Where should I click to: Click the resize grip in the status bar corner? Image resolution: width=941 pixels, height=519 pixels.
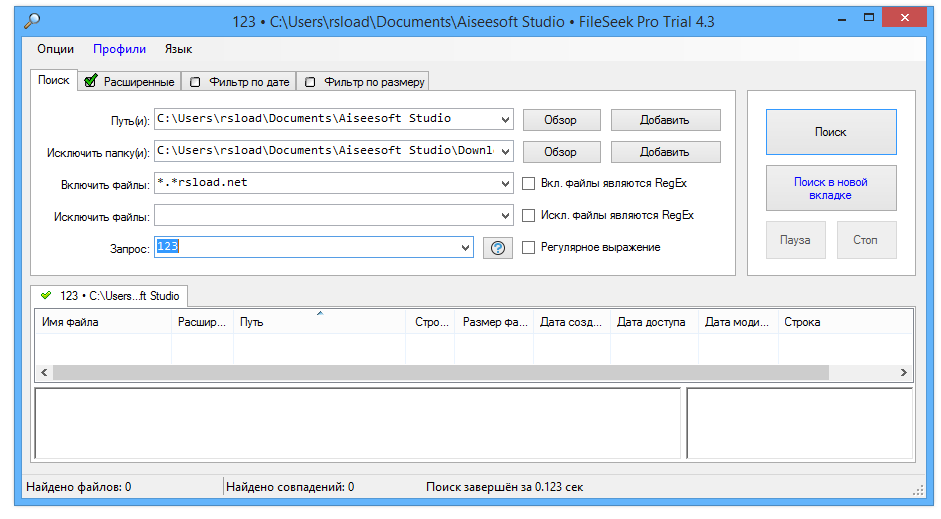click(x=918, y=489)
